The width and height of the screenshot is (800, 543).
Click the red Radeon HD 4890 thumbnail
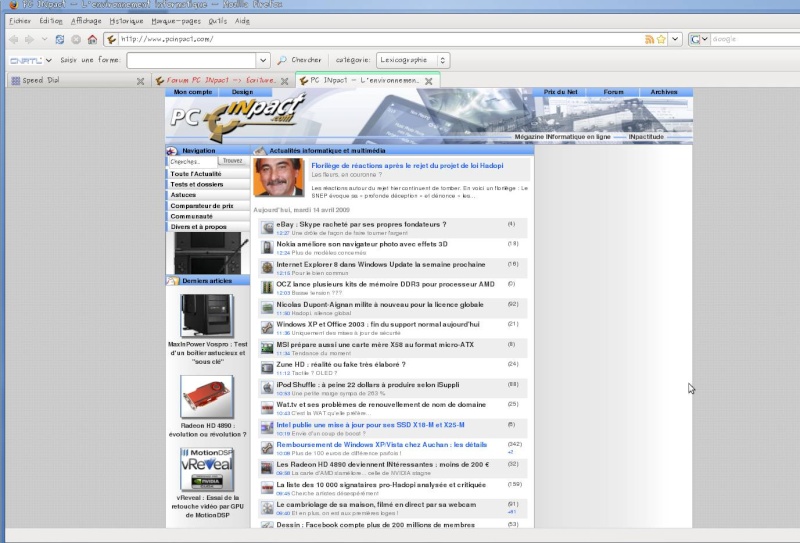pos(207,397)
